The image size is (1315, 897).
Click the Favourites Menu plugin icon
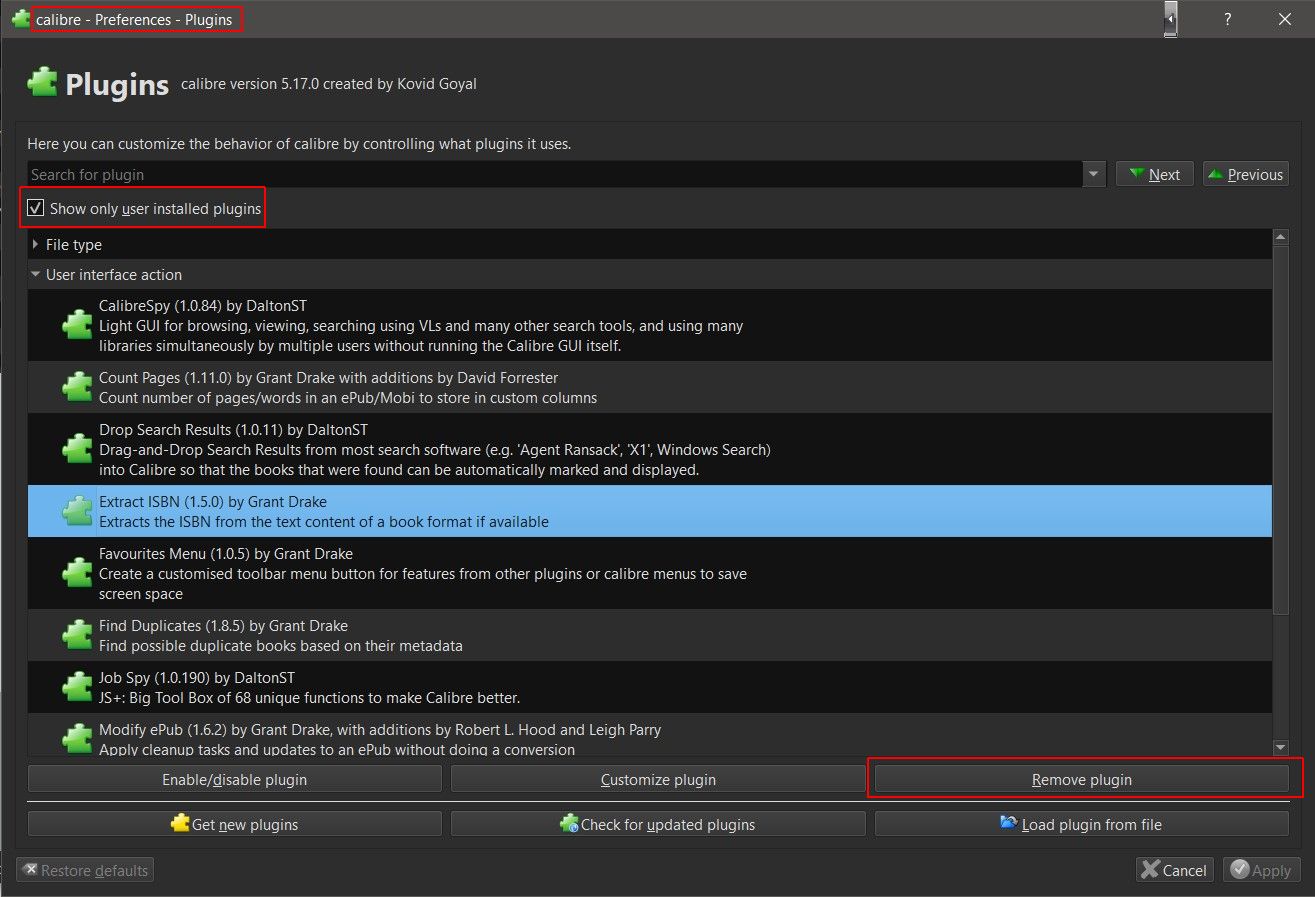pyautogui.click(x=77, y=573)
